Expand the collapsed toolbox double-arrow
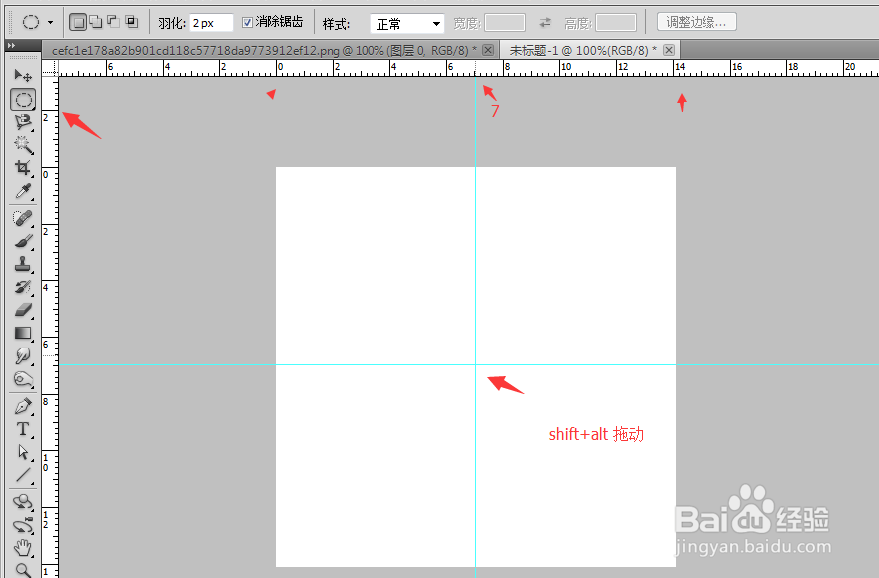This screenshot has height=578, width=879. click(x=11, y=45)
